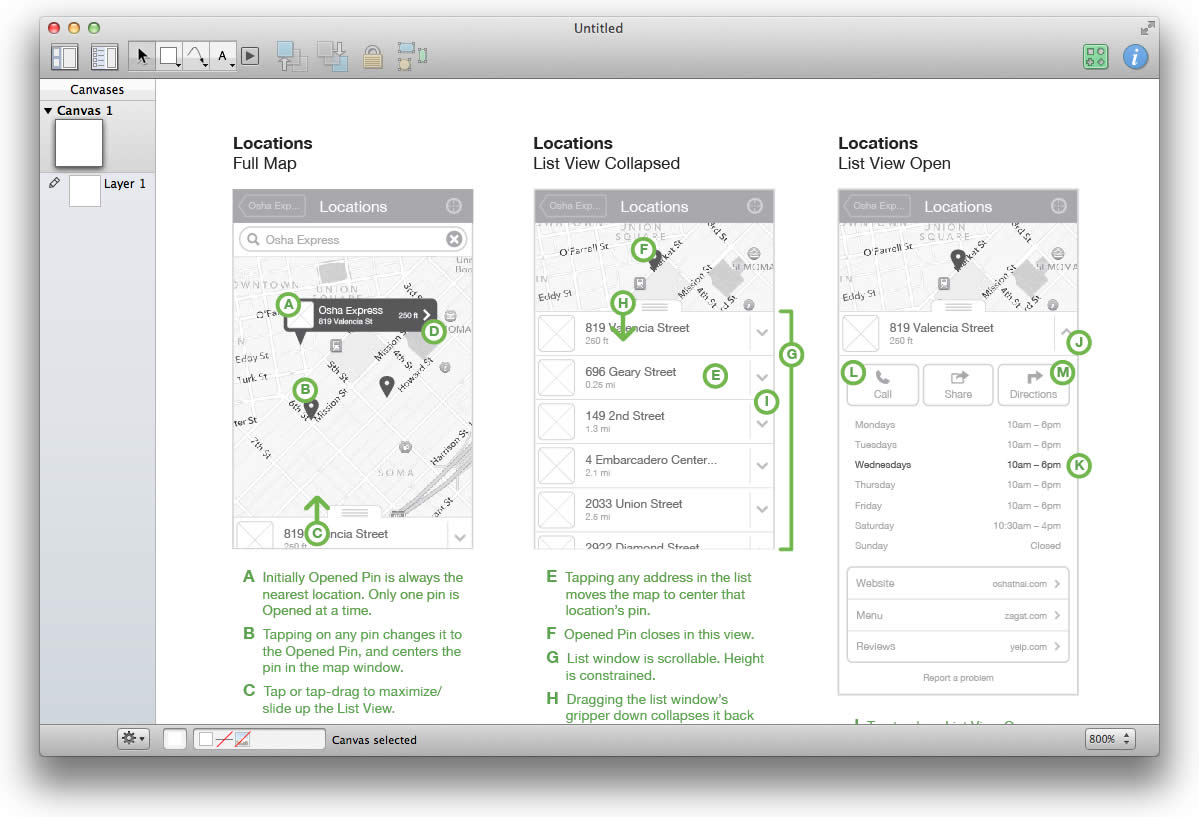Click the Canvases sidebar header

[x=97, y=90]
